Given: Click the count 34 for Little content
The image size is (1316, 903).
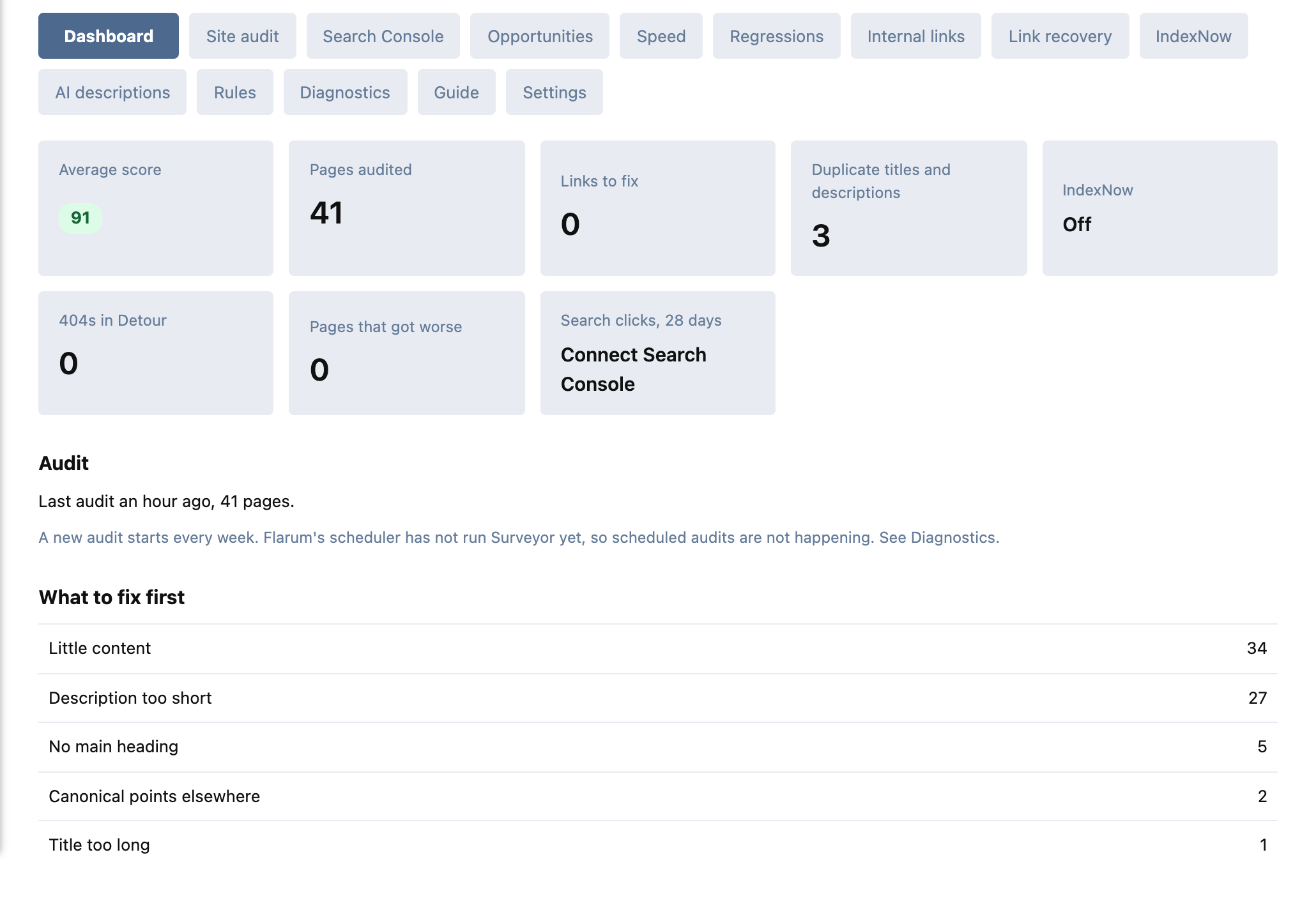Looking at the screenshot, I should tap(1257, 648).
